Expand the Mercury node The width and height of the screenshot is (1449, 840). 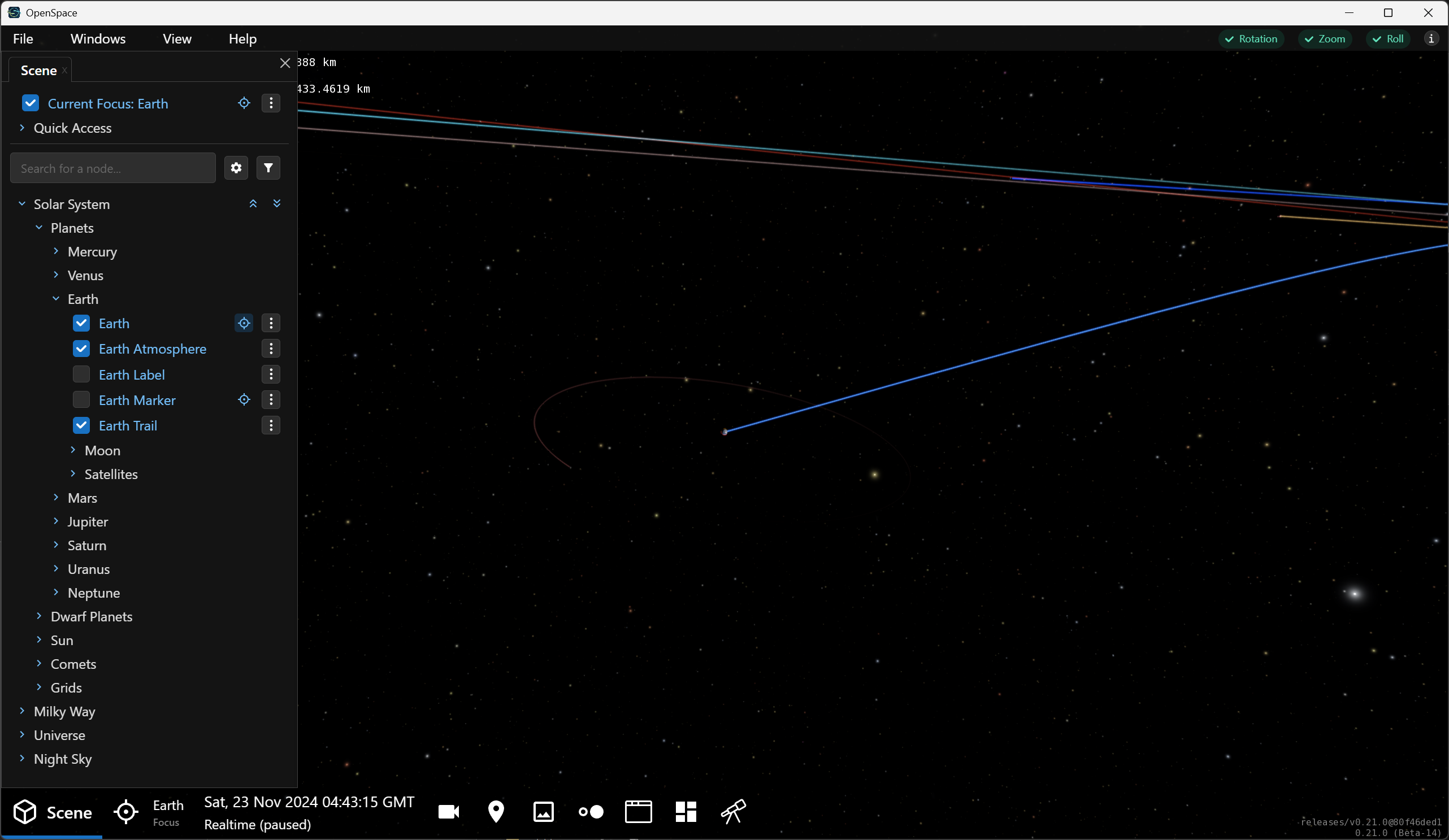[56, 251]
